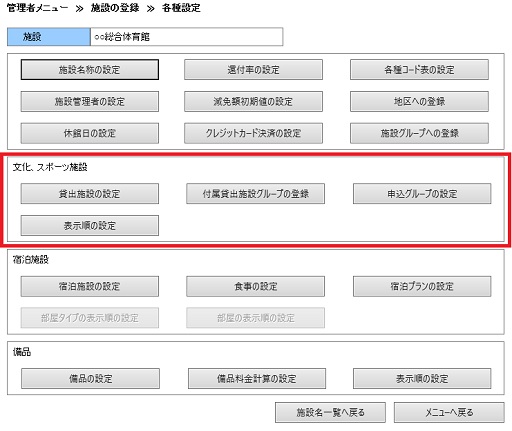Open 宿泊プランの設定 button

click(422, 286)
